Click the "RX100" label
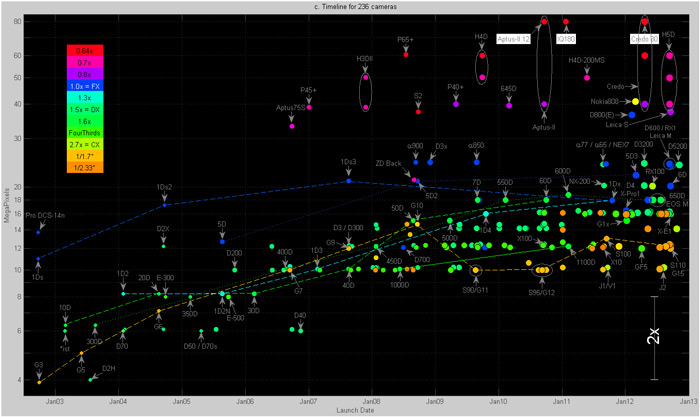Screen dimensions: 700x417 pyautogui.click(x=655, y=171)
